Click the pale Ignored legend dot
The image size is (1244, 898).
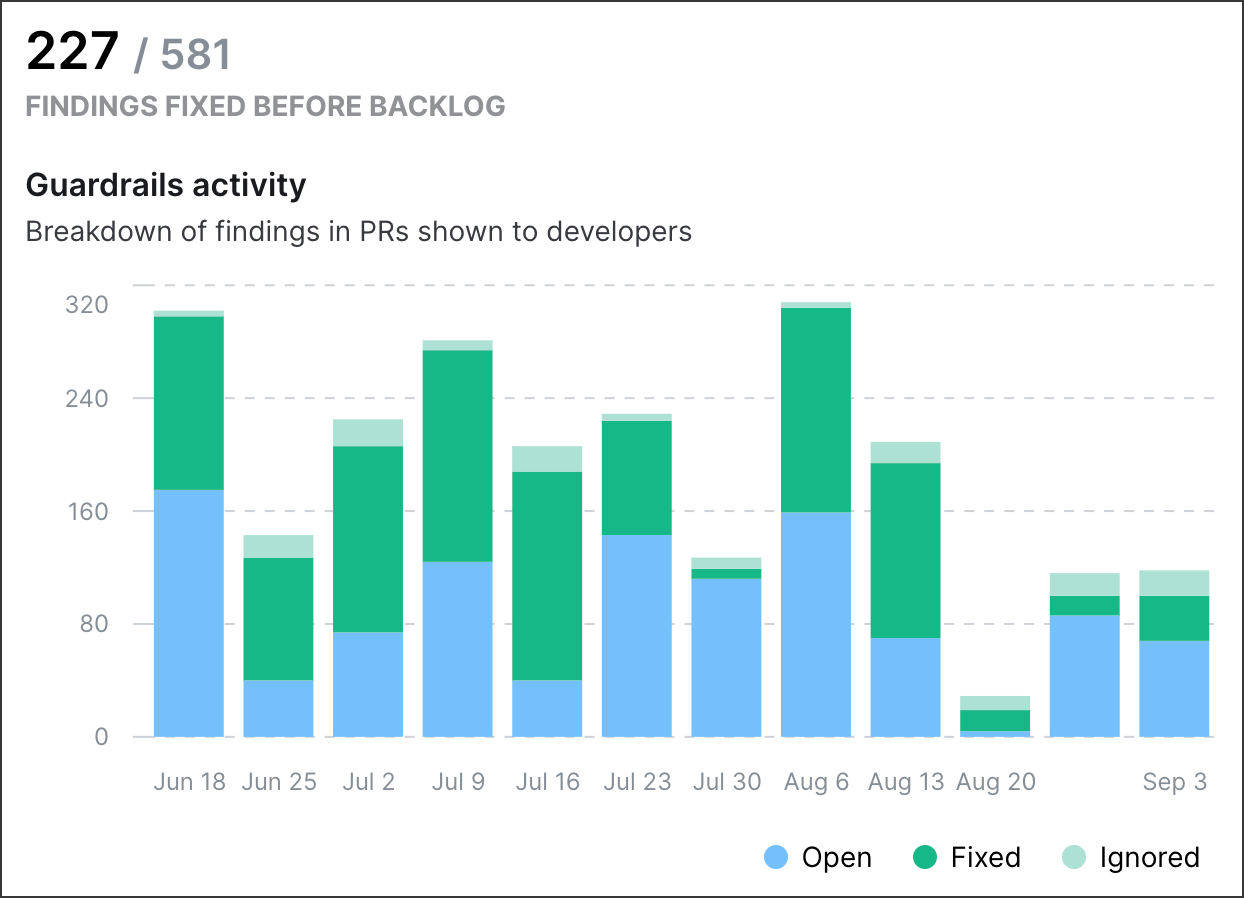pos(1076,858)
